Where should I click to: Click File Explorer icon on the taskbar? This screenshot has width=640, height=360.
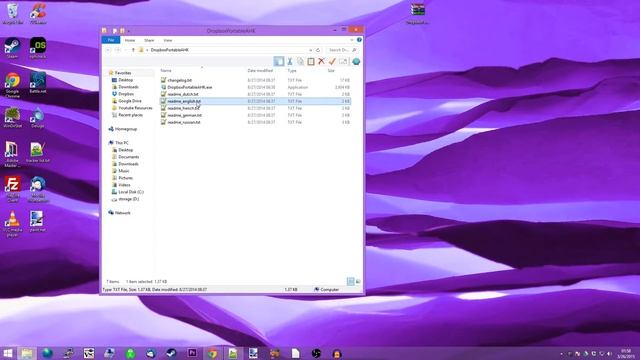pos(27,353)
